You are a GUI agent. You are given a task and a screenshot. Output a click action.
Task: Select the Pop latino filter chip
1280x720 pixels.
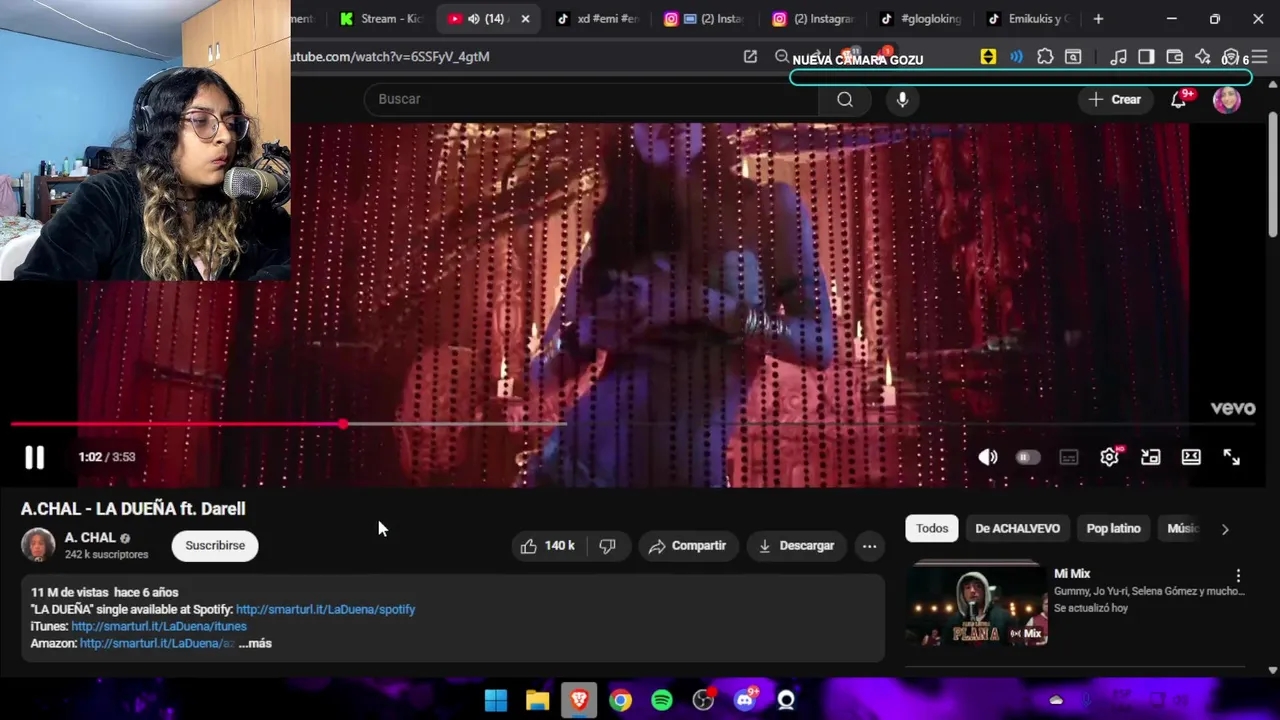[x=1113, y=528]
